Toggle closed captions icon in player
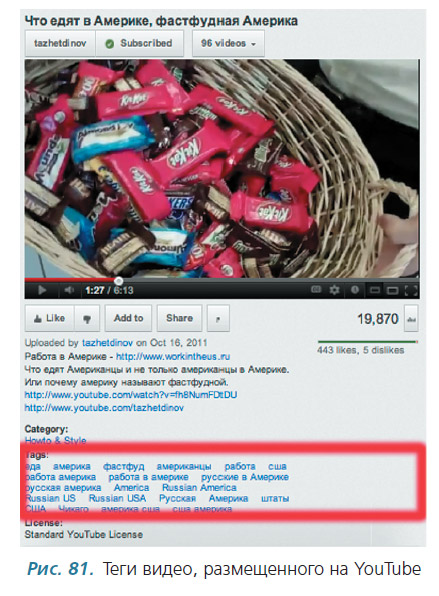This screenshot has height=596, width=439. coord(316,290)
